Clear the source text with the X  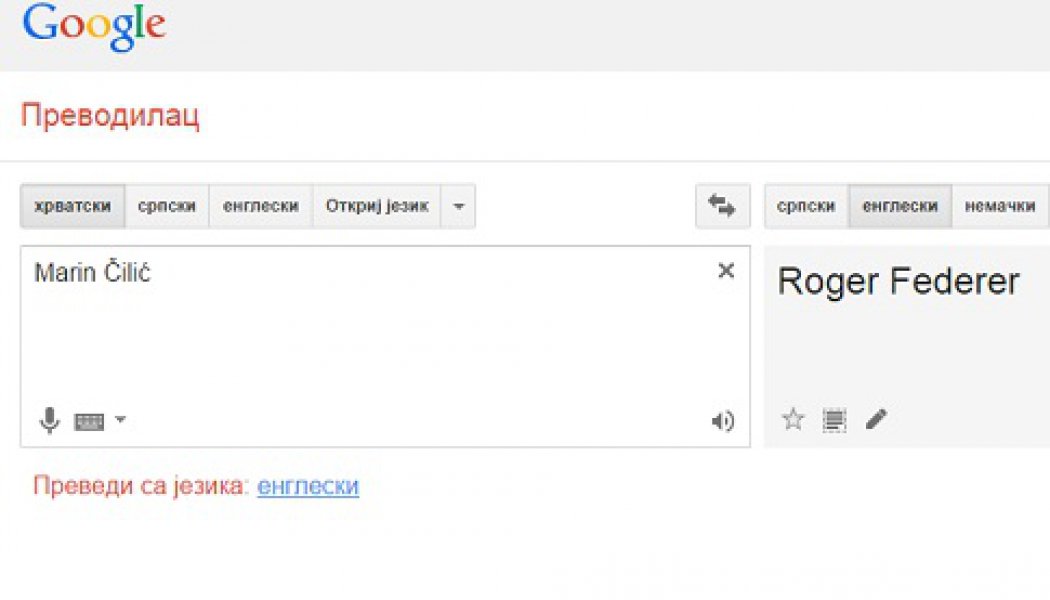click(726, 271)
